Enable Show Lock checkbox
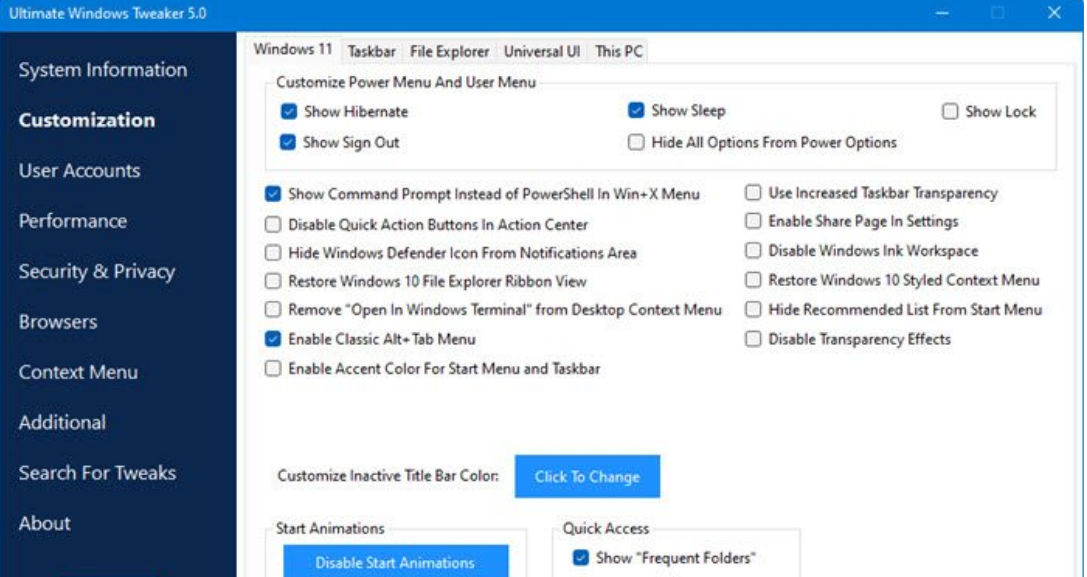This screenshot has width=1087, height=577. click(x=950, y=112)
